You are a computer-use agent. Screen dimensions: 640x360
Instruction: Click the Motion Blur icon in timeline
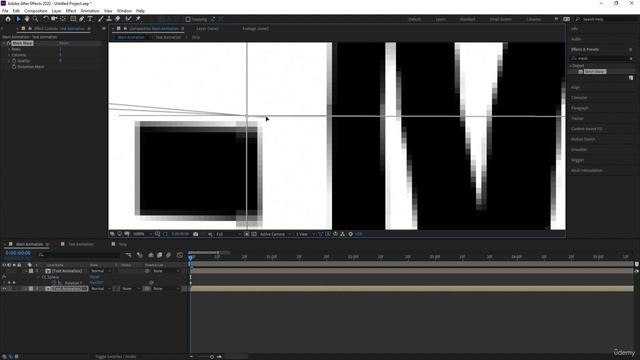169,255
